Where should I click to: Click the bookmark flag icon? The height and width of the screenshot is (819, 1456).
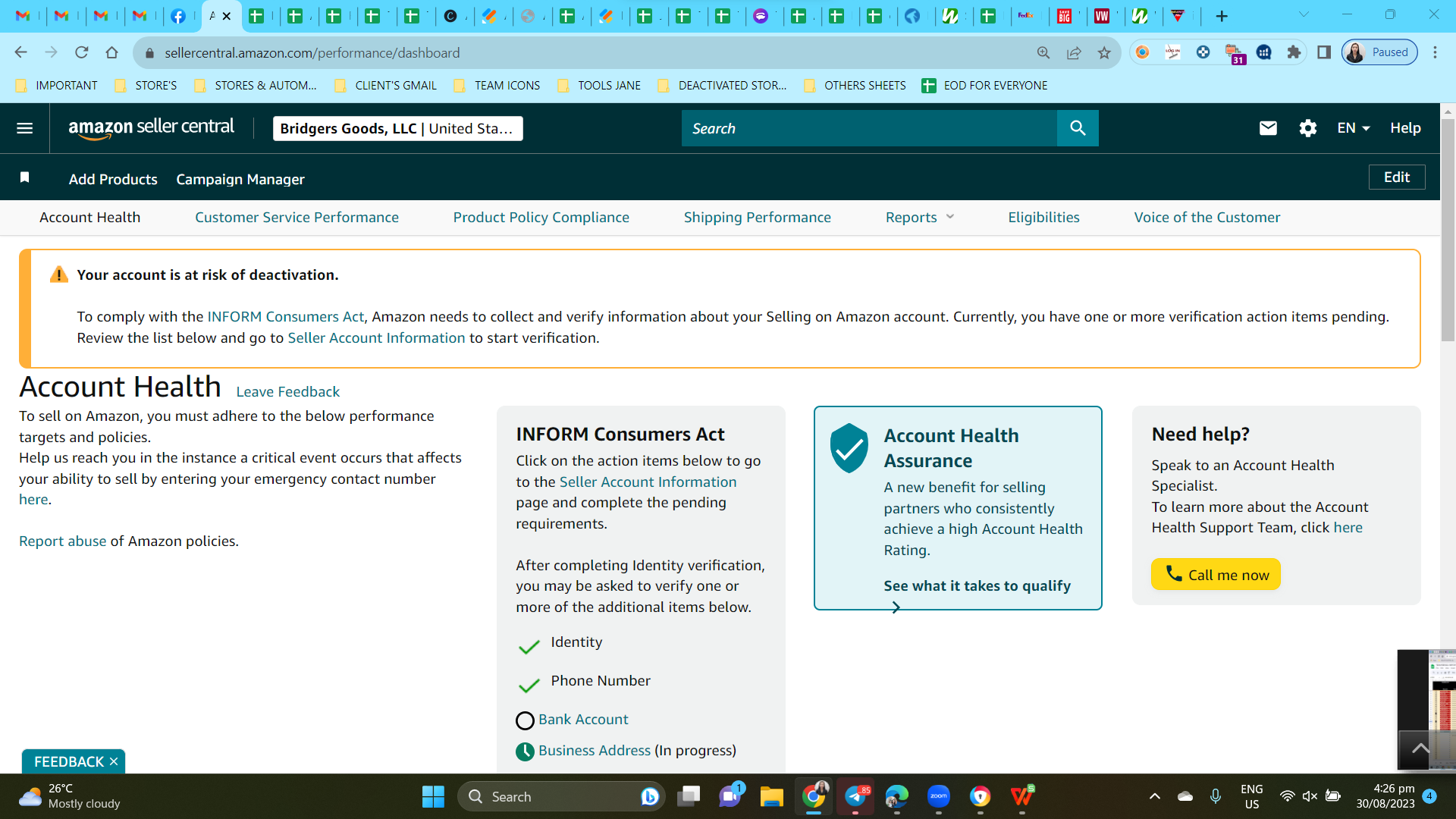pyautogui.click(x=24, y=177)
